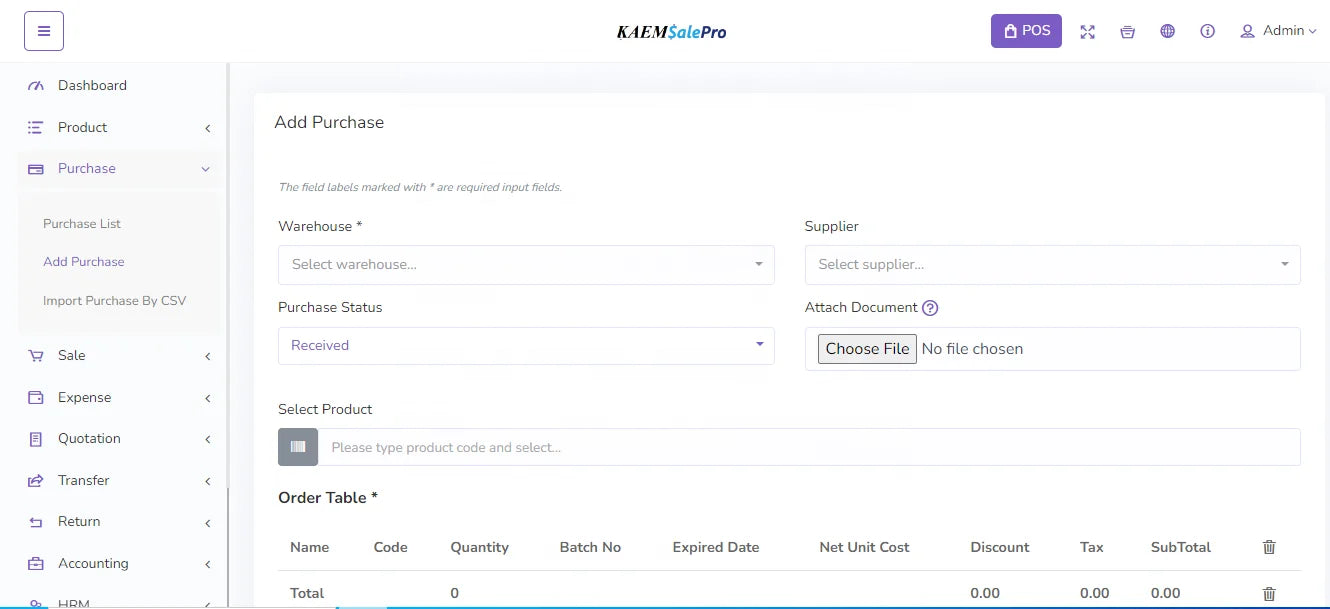Viewport: 1330px width, 609px height.
Task: Click the trash icon in order table header
Action: (1269, 547)
